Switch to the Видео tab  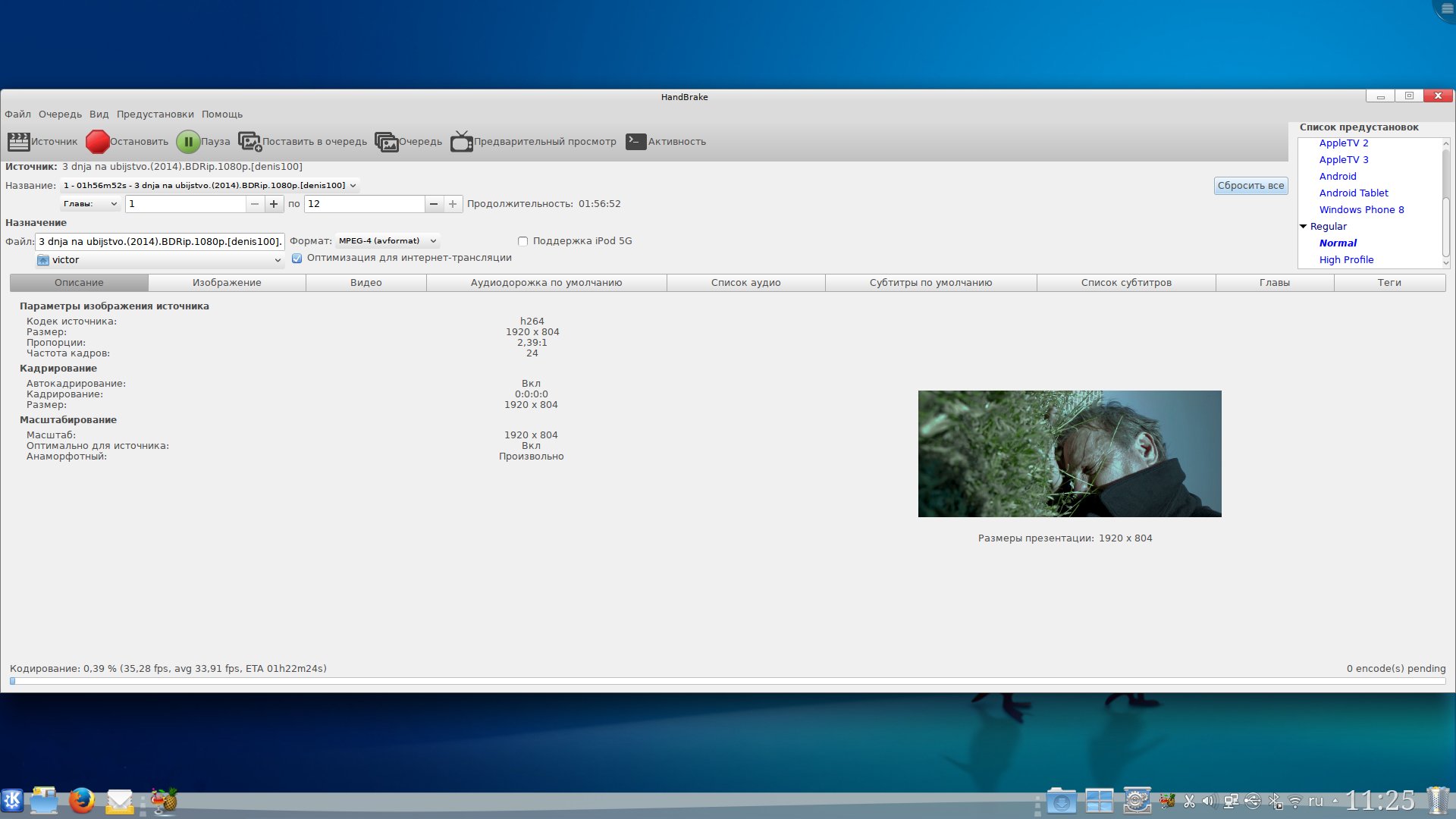point(366,283)
